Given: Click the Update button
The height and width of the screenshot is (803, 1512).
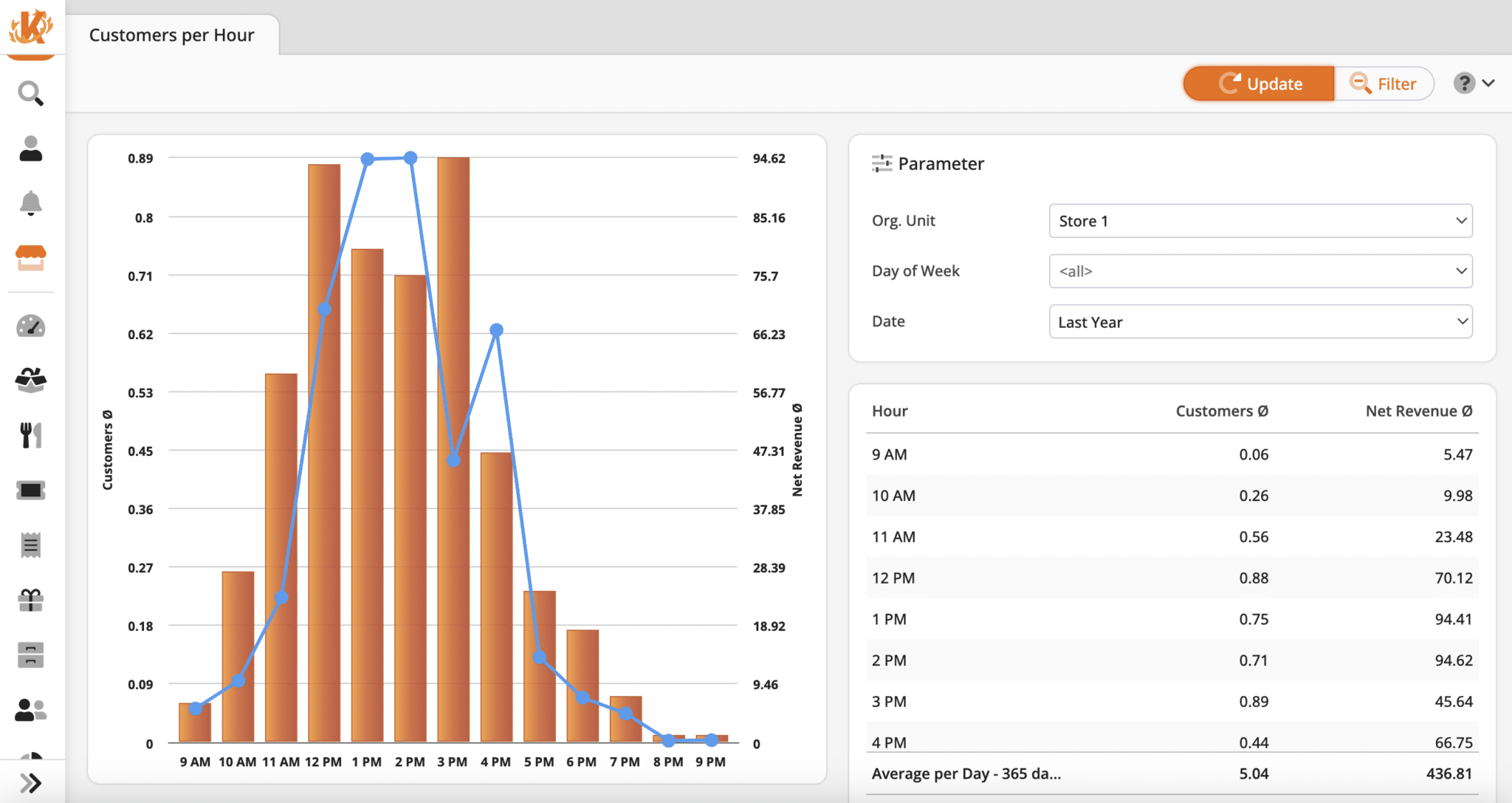Looking at the screenshot, I should click(1259, 83).
